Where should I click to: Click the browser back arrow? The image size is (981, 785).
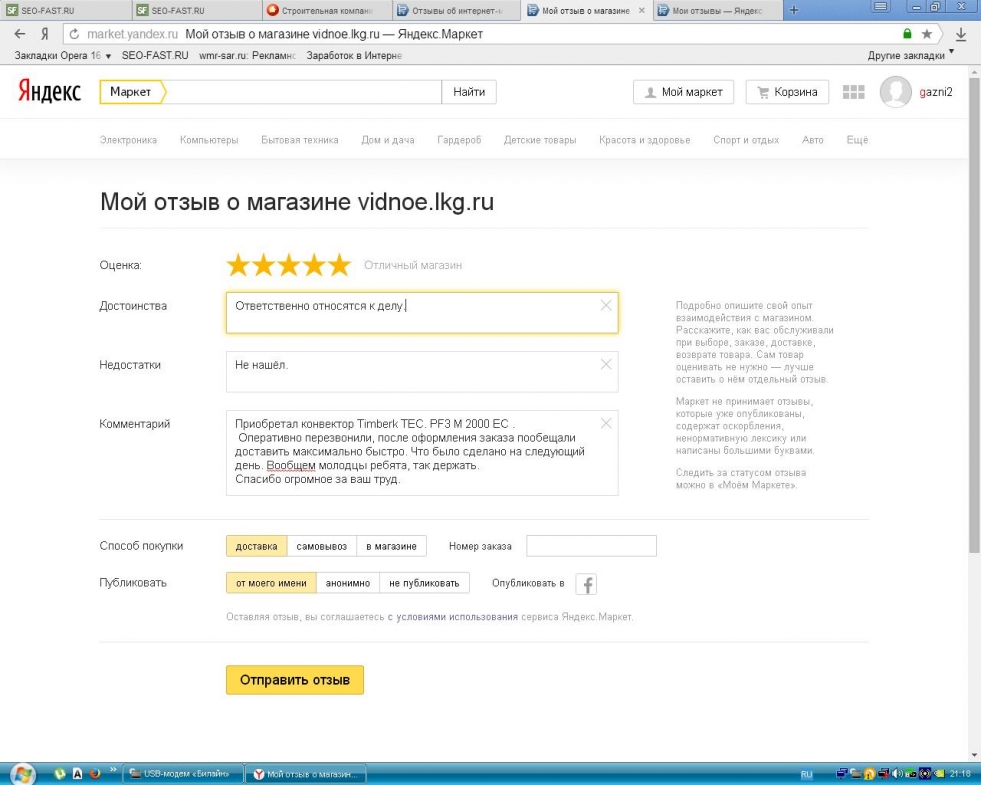[19, 34]
